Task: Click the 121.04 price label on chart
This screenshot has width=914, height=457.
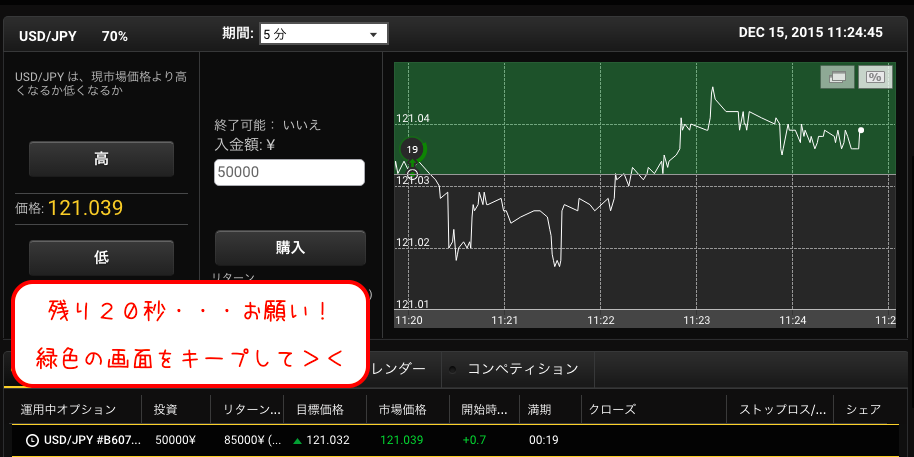Action: [x=413, y=118]
